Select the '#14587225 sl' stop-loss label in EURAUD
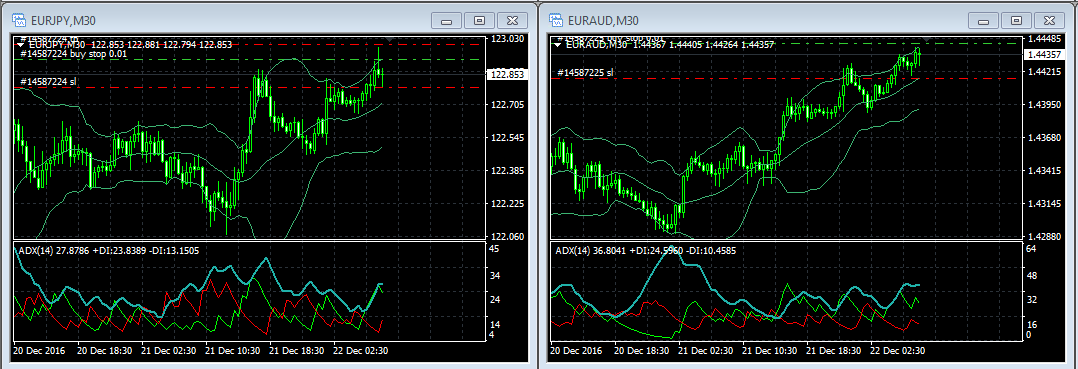This screenshot has width=1078, height=369. point(585,71)
